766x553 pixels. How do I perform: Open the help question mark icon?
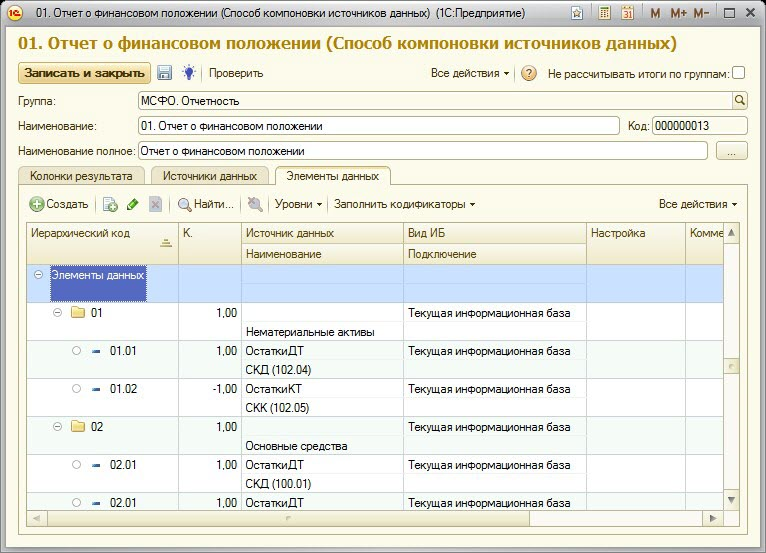(530, 73)
